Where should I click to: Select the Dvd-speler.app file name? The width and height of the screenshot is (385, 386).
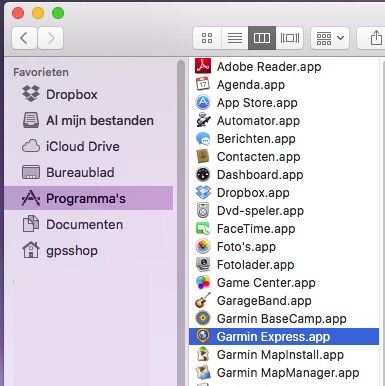pos(260,211)
